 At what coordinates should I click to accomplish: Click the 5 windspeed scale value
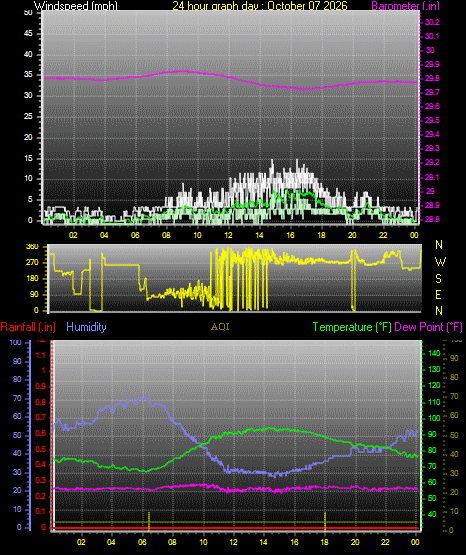[x=30, y=200]
